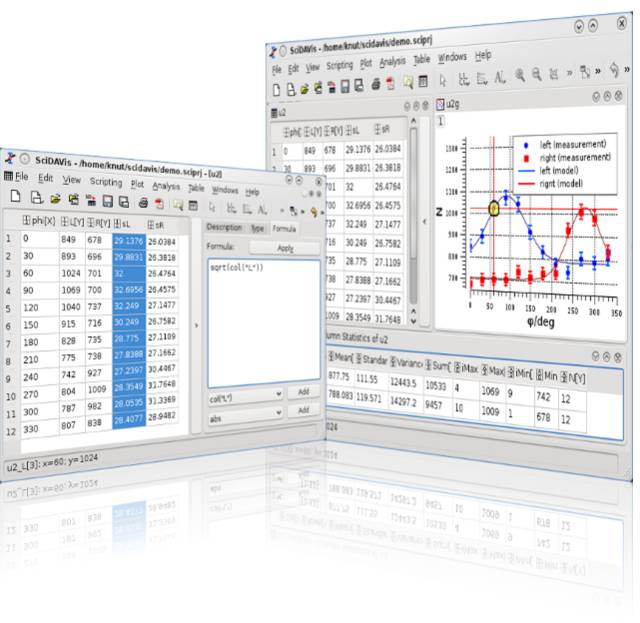
Task: Open Analysis menu in the front window
Action: click(x=166, y=186)
